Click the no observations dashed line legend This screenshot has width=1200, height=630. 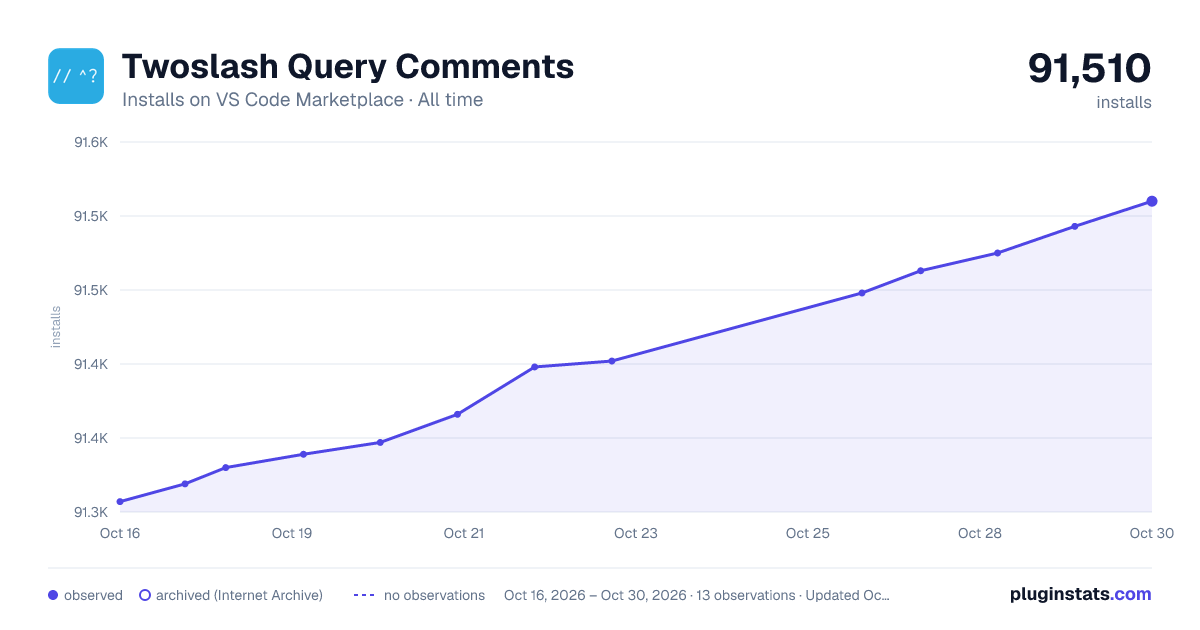[364, 595]
